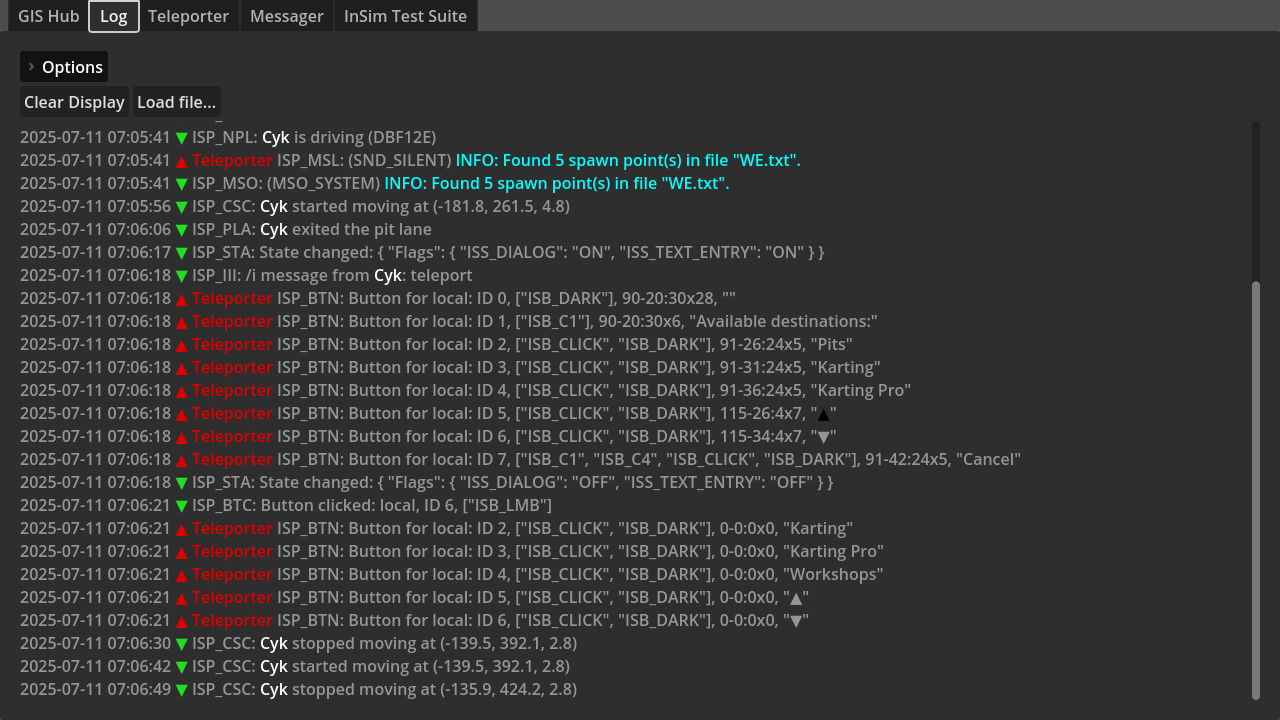Go to the Messager tab
Screen dimensions: 1280x720
[x=286, y=16]
